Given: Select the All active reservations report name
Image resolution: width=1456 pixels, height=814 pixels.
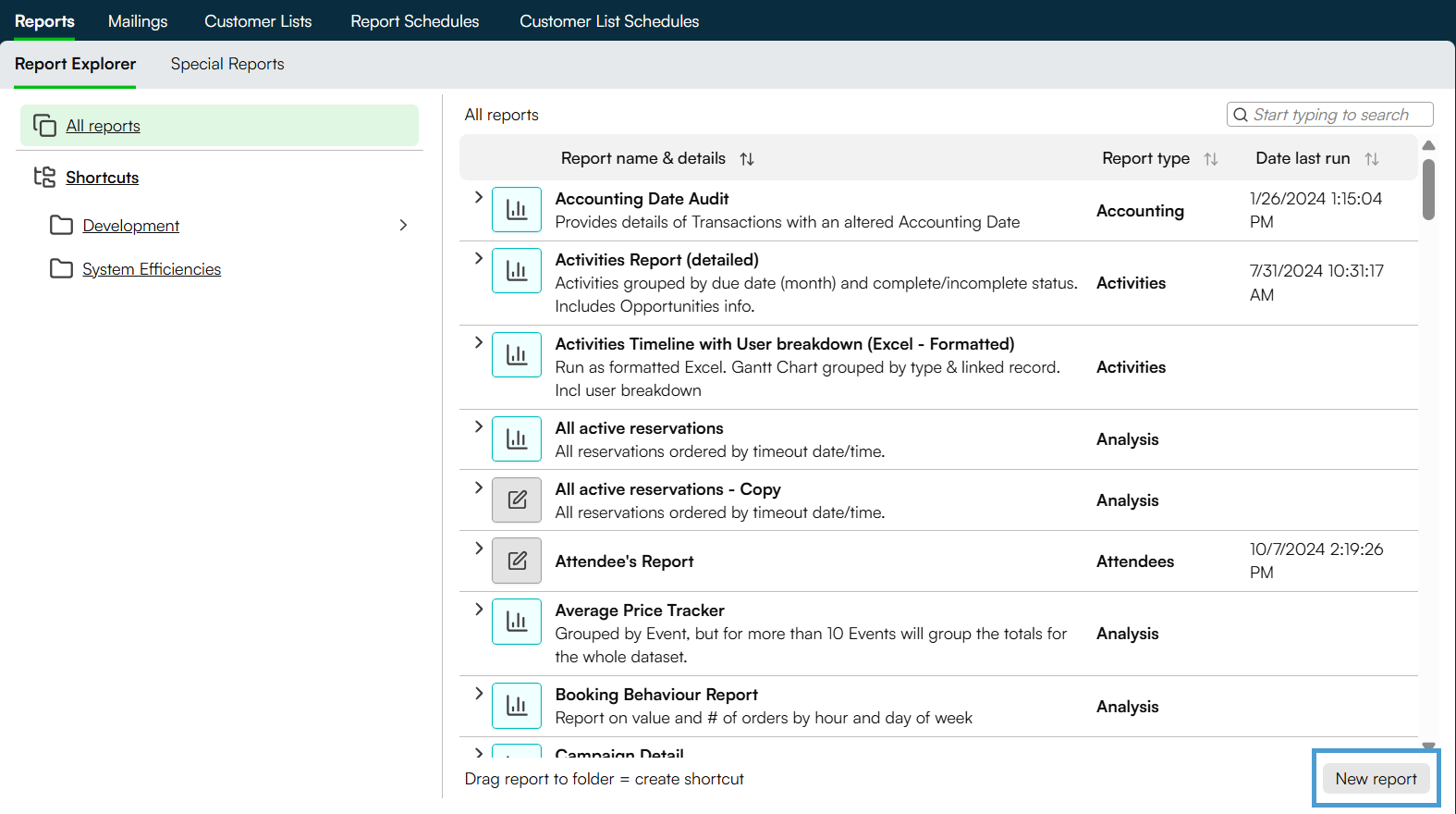Looking at the screenshot, I should click(x=639, y=428).
